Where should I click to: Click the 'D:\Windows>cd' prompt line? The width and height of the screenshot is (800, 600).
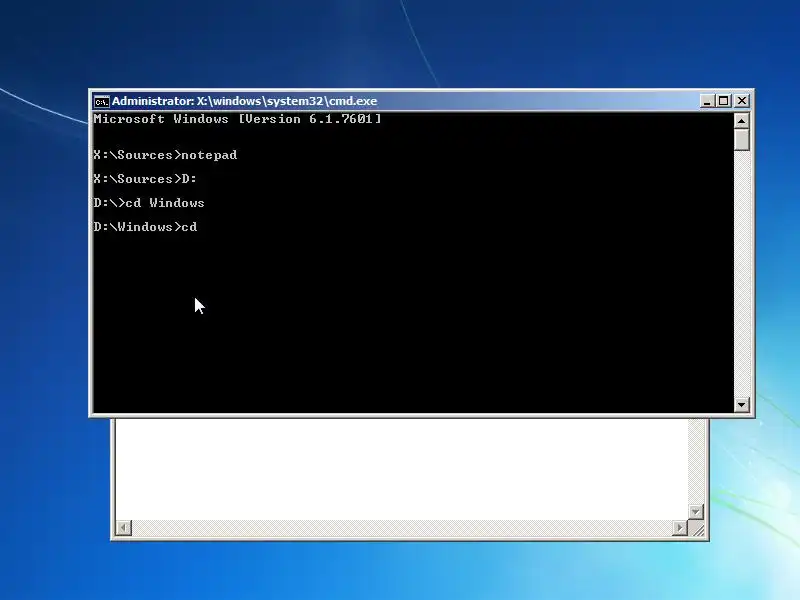tap(145, 227)
